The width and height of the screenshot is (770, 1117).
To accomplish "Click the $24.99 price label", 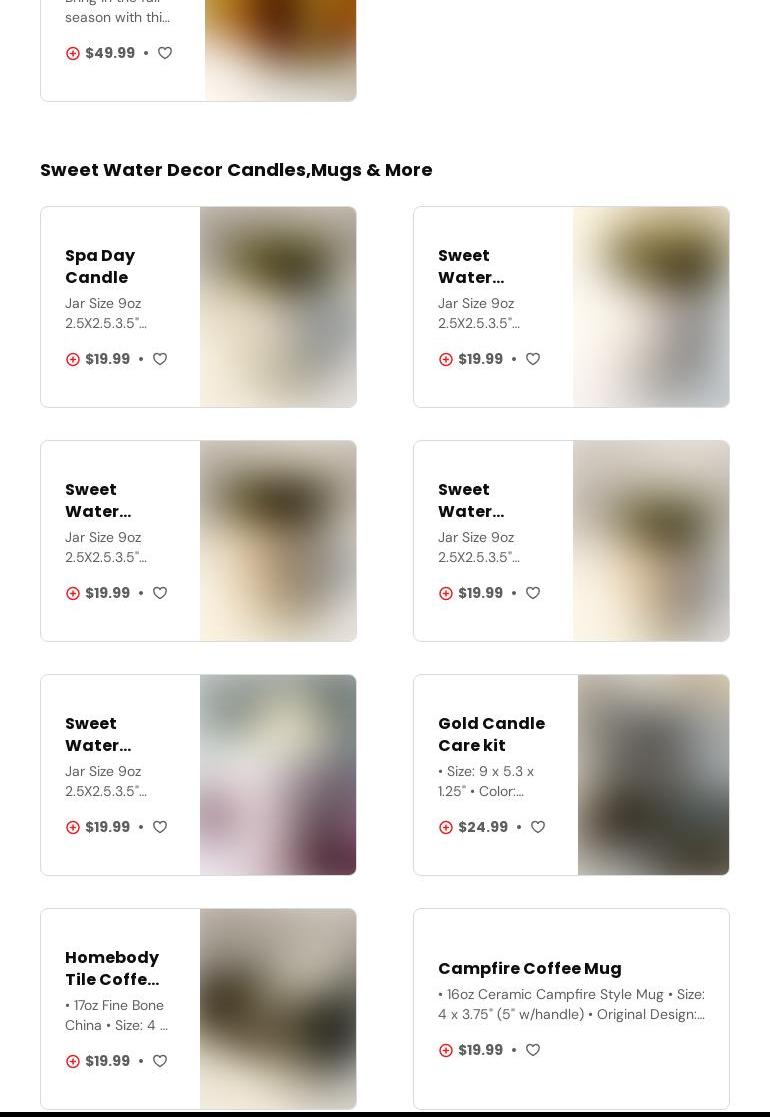I will click(x=483, y=827).
